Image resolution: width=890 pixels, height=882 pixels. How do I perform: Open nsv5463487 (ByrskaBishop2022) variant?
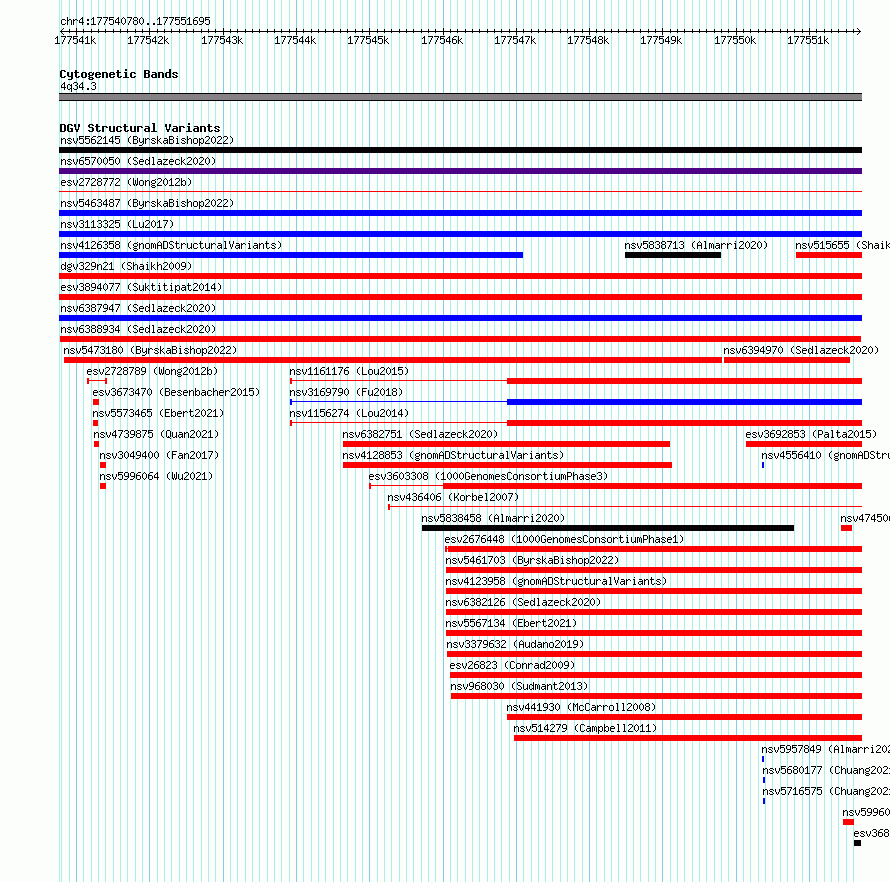tap(147, 203)
